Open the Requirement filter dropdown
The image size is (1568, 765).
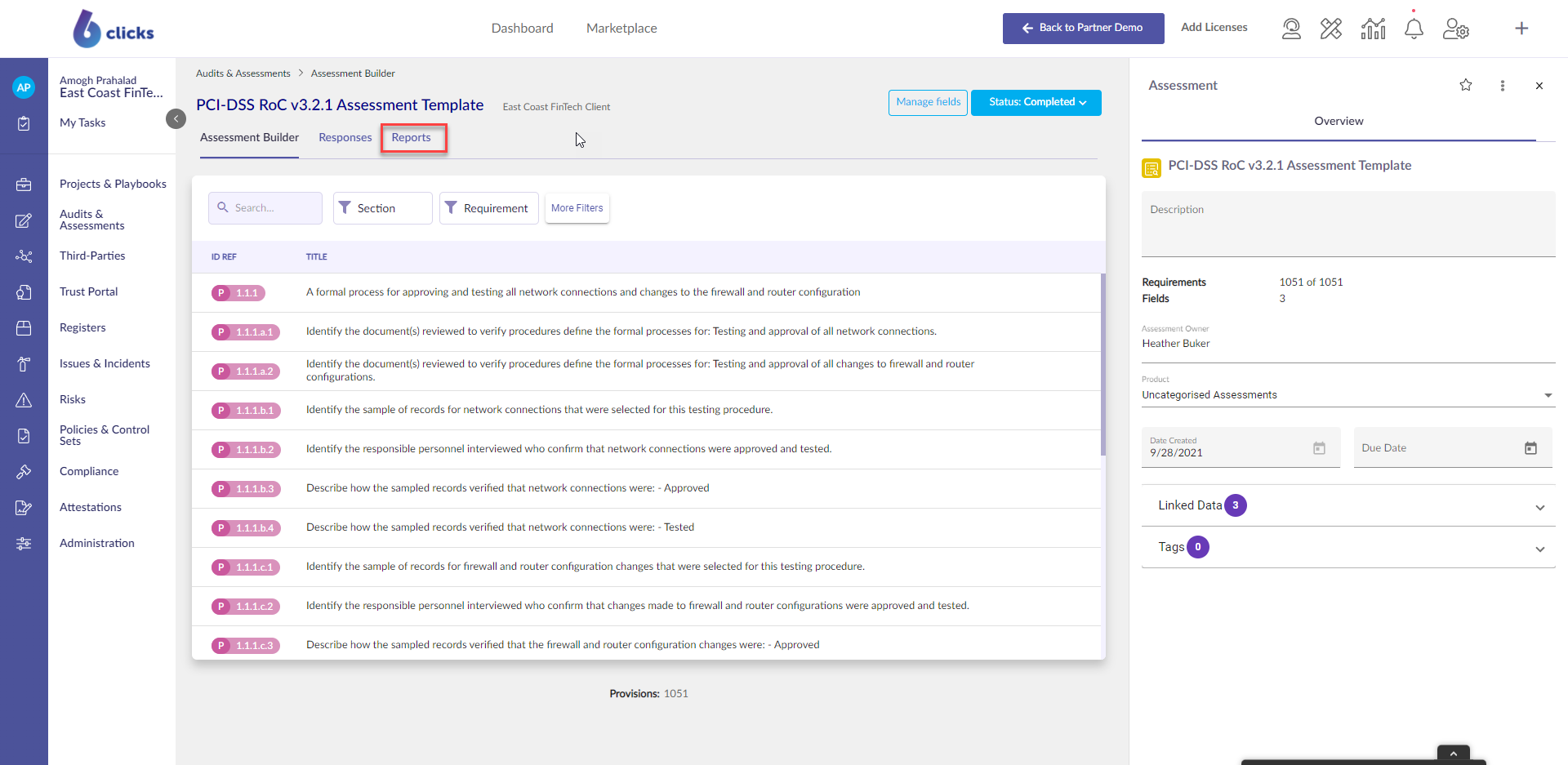tap(488, 208)
